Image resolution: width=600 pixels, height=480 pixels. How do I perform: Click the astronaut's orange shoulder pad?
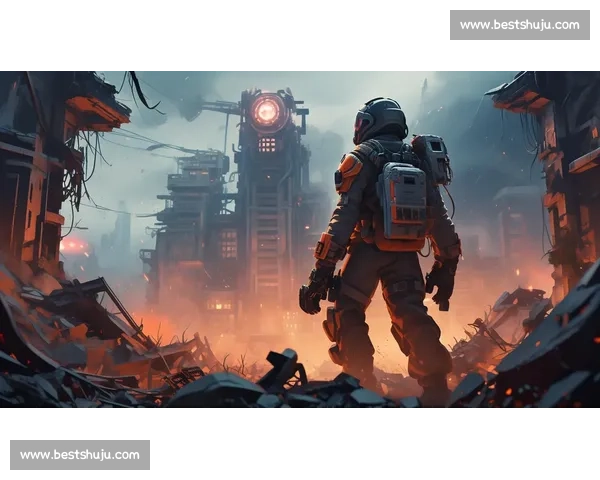349,172
